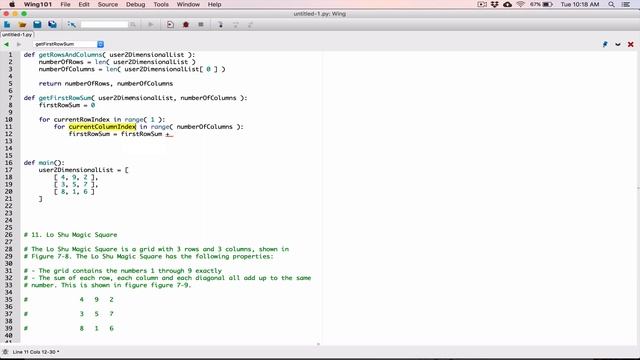Screen dimensions: 640x360
Task: Click the Step Into debug icon
Action: point(220,24)
